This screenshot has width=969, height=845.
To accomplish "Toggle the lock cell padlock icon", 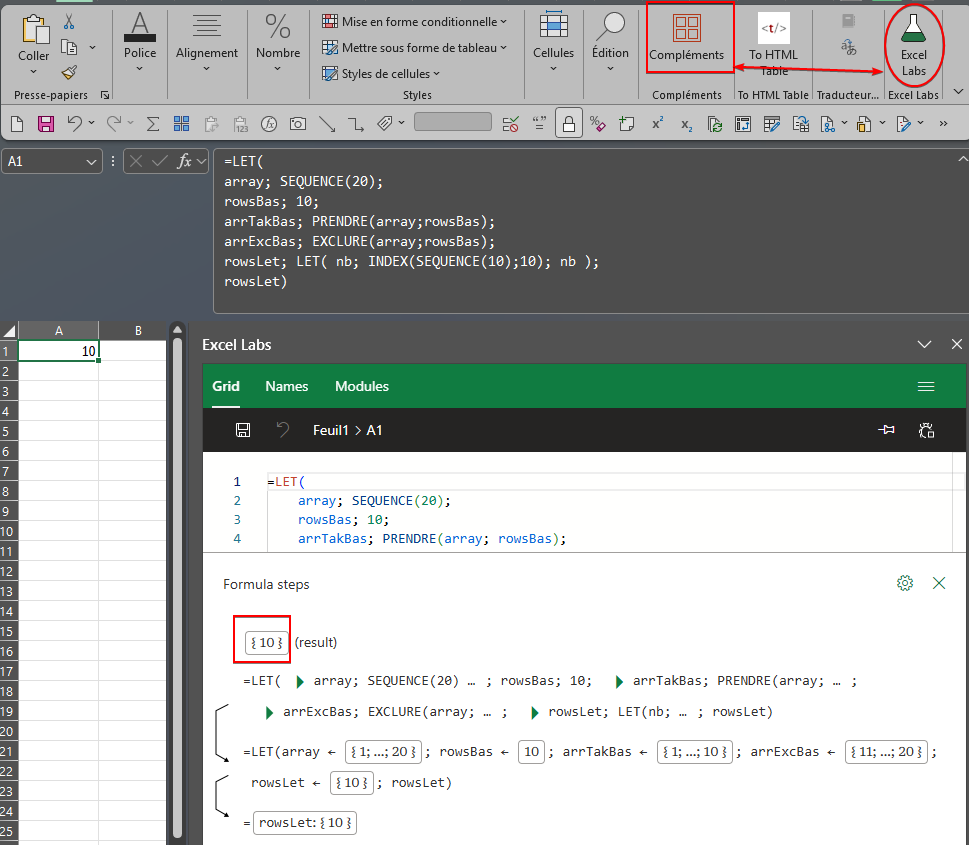I will (569, 123).
